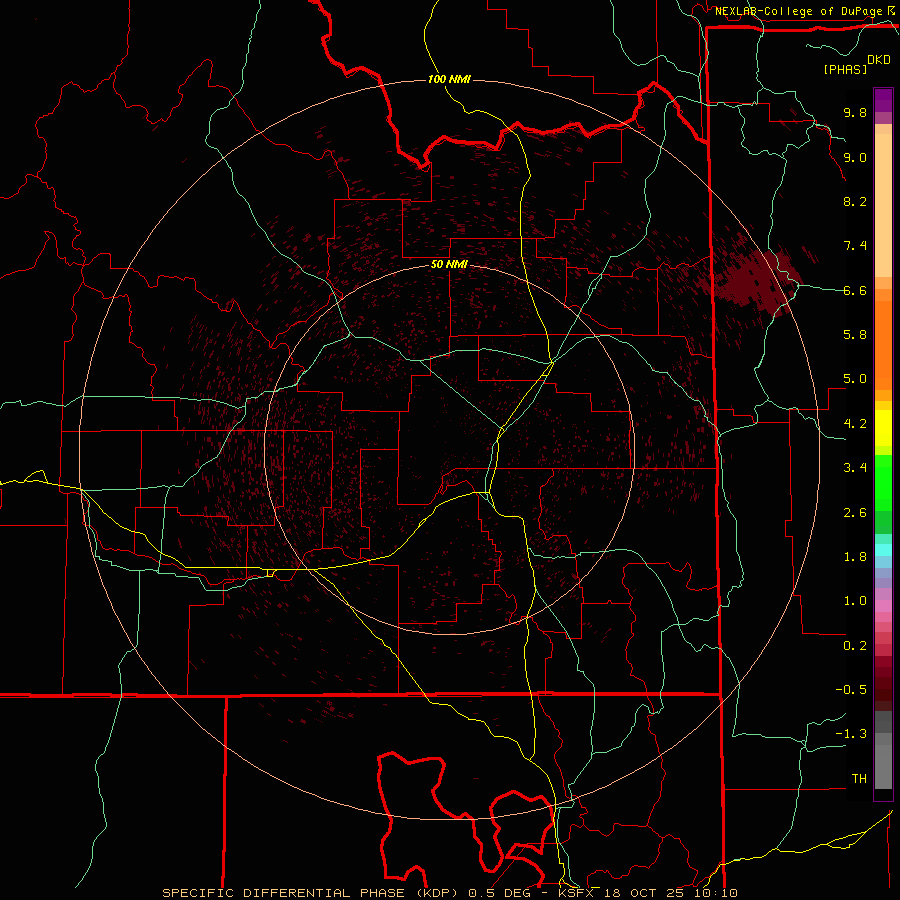Click the dark red radar echo cluster
Image resolution: width=900 pixels, height=900 pixels.
pyautogui.click(x=758, y=281)
